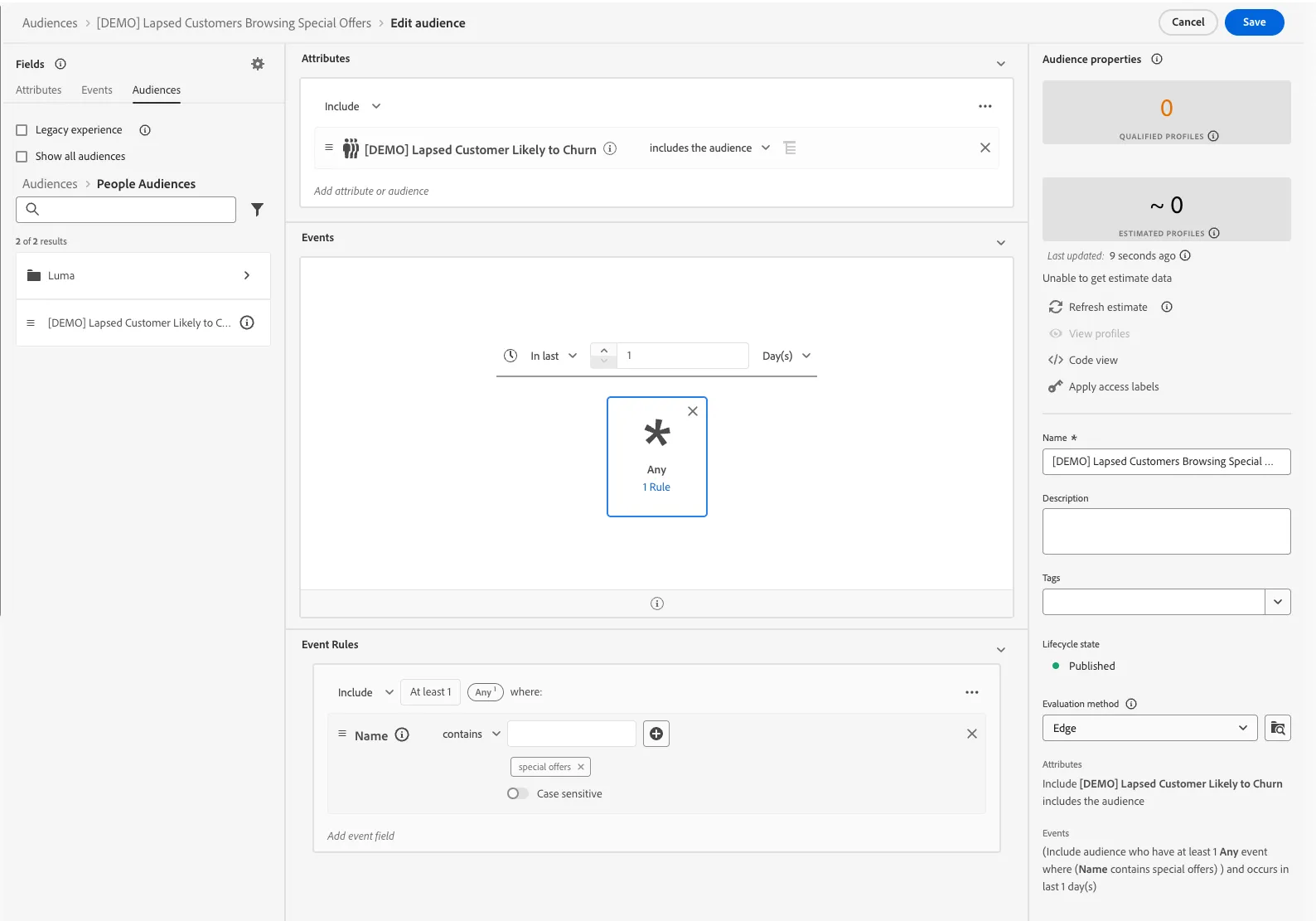Click Apply access labels
Viewport: 1316px width, 921px height.
[x=1104, y=386]
